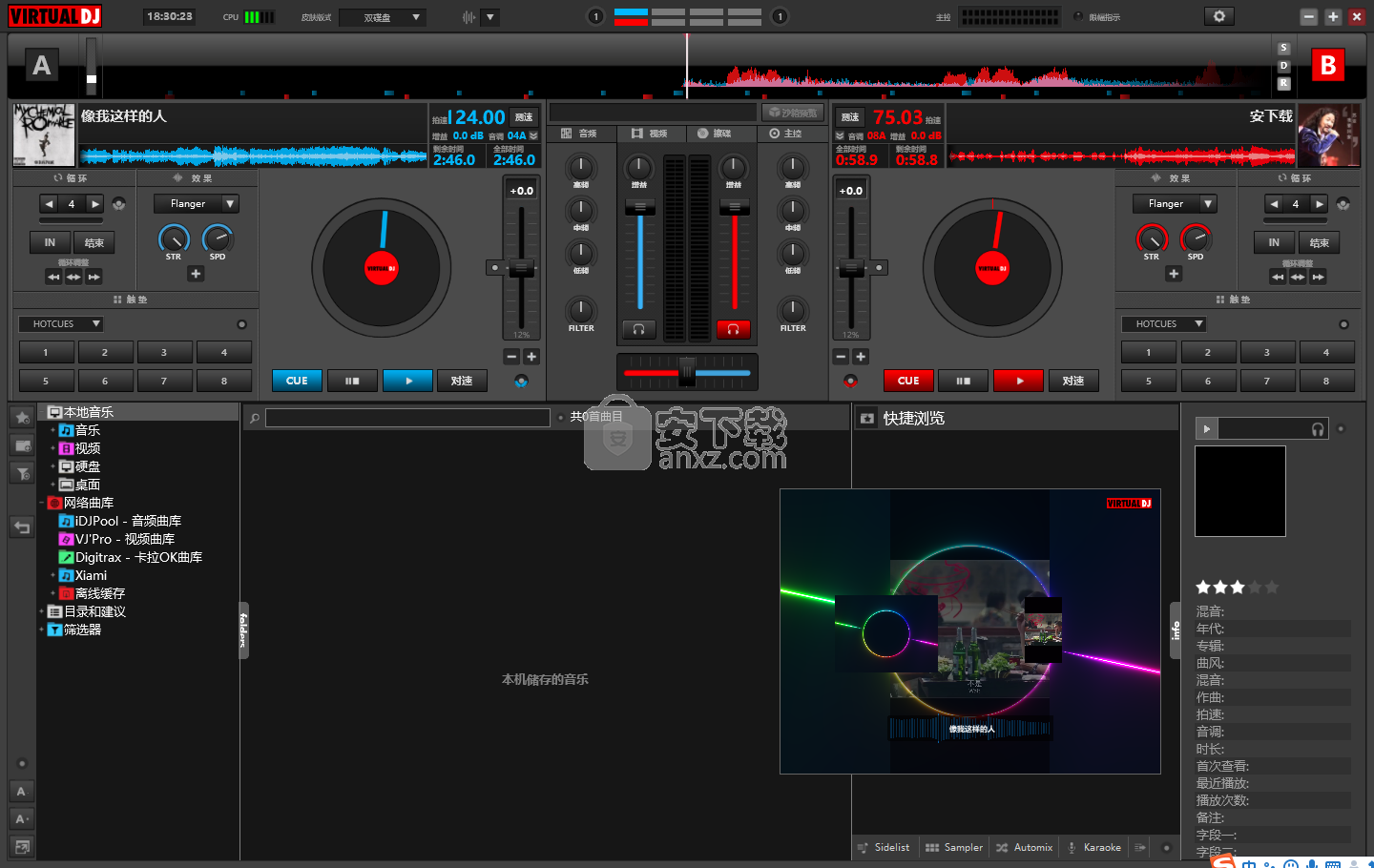
Task: Click deck A 对速 sync button
Action: (x=462, y=381)
